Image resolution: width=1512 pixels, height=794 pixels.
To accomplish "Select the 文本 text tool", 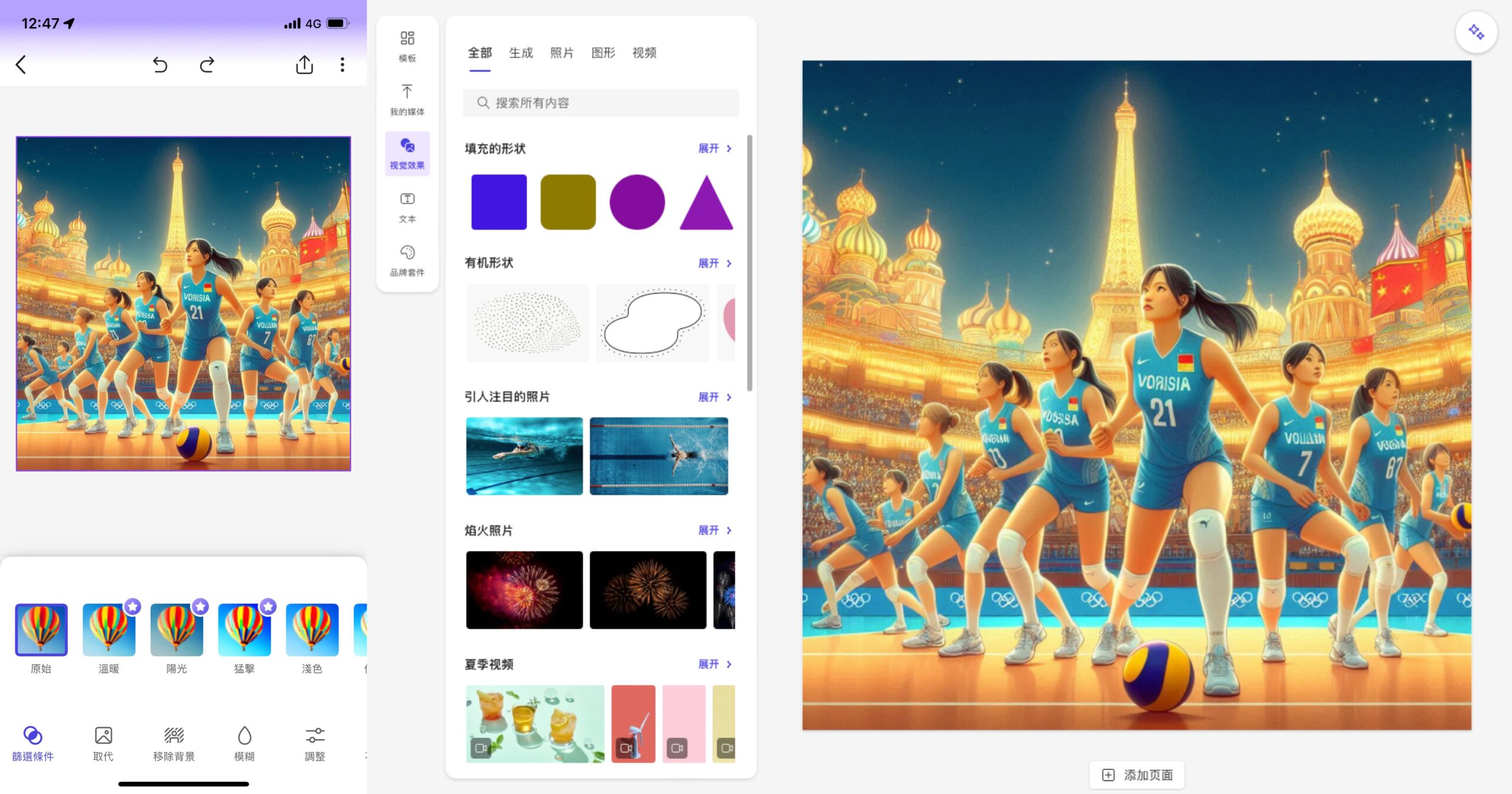I will [407, 207].
